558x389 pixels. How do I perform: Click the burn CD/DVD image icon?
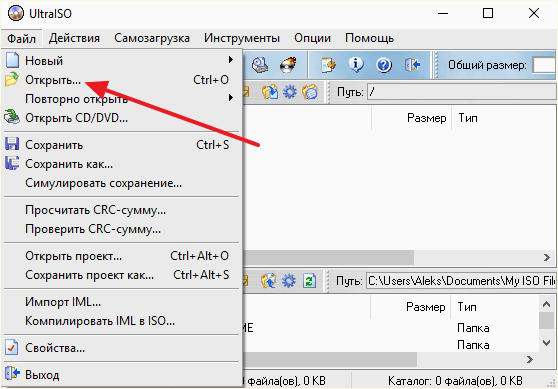(288, 65)
